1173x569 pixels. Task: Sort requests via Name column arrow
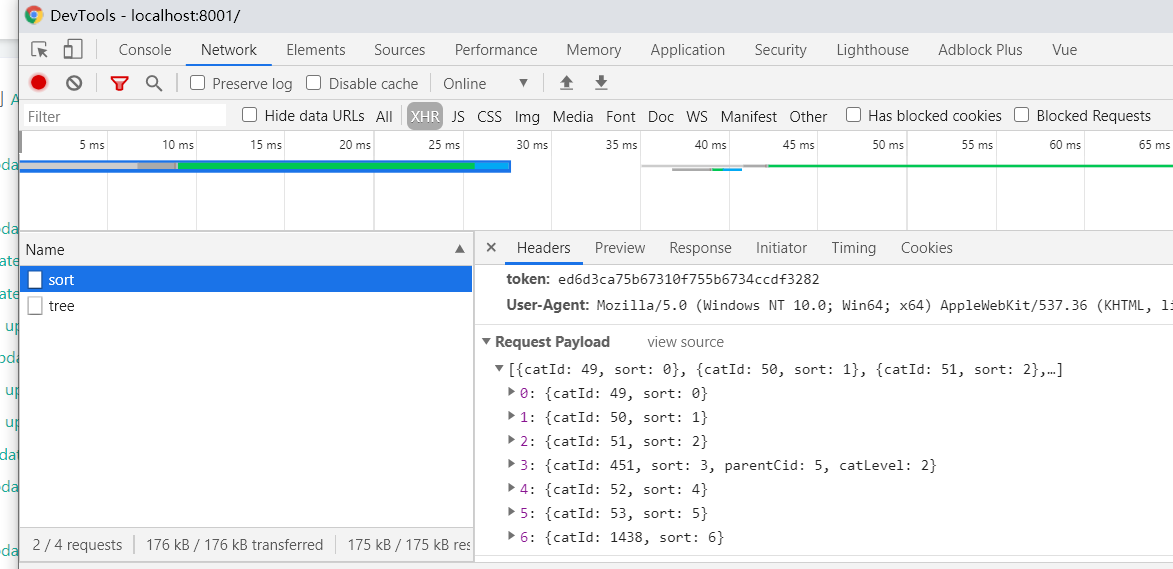click(460, 249)
